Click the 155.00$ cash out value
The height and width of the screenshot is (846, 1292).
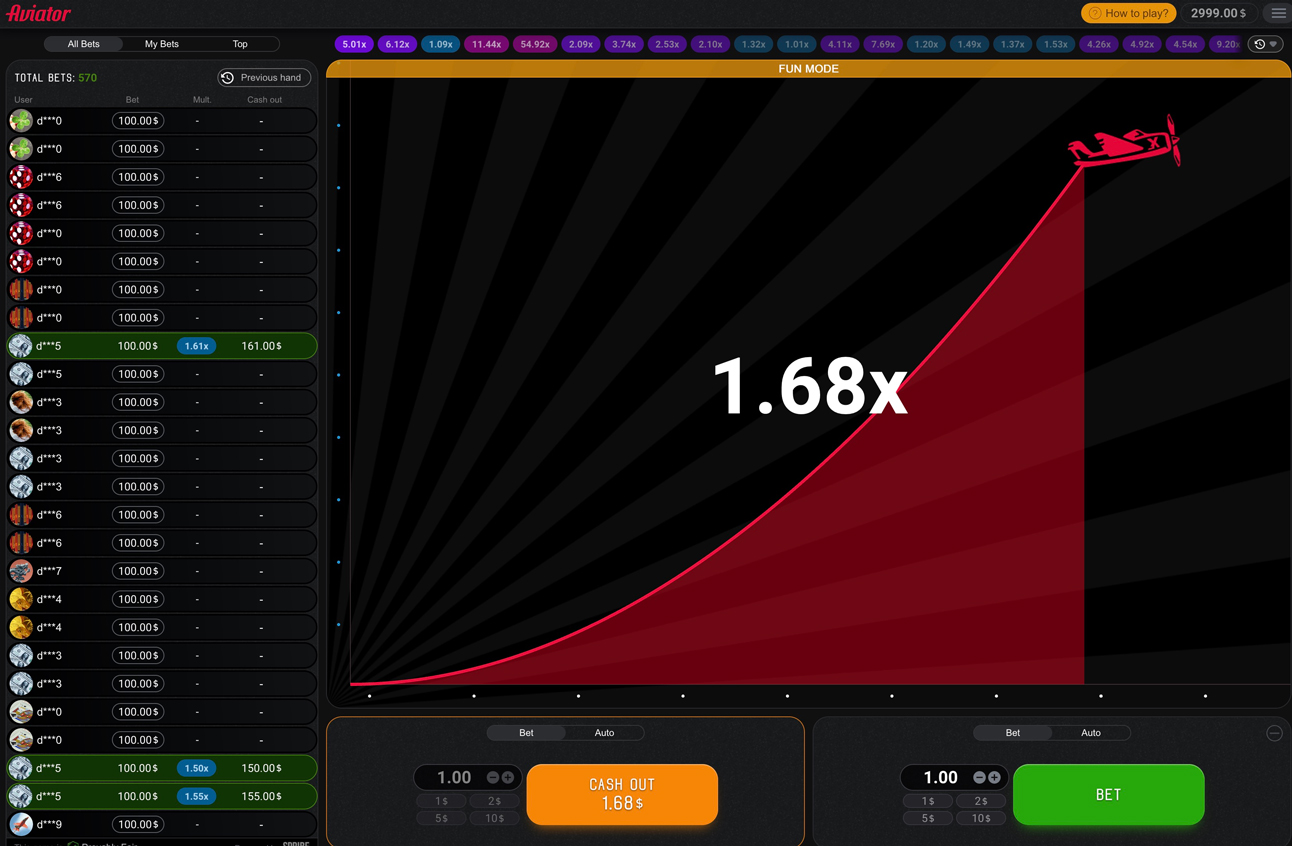(x=262, y=796)
